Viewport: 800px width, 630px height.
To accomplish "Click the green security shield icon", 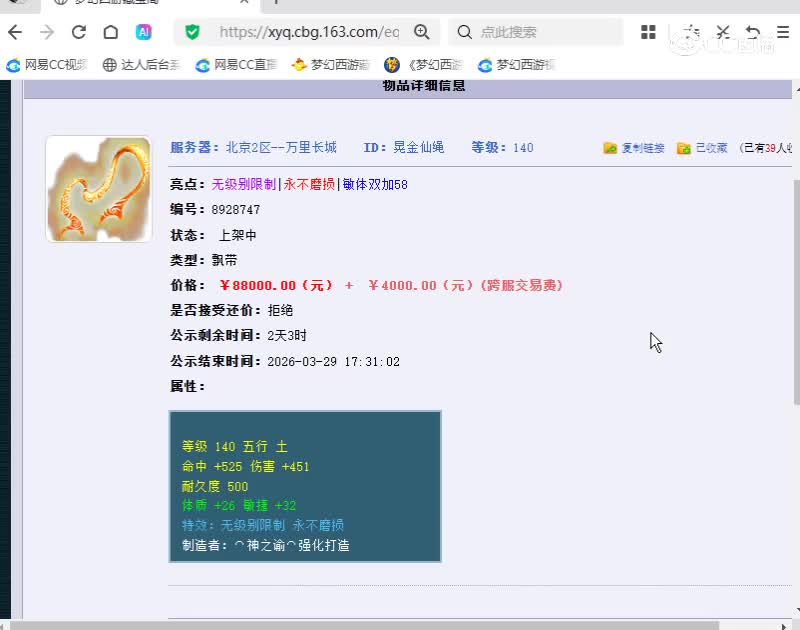I will (x=192, y=32).
